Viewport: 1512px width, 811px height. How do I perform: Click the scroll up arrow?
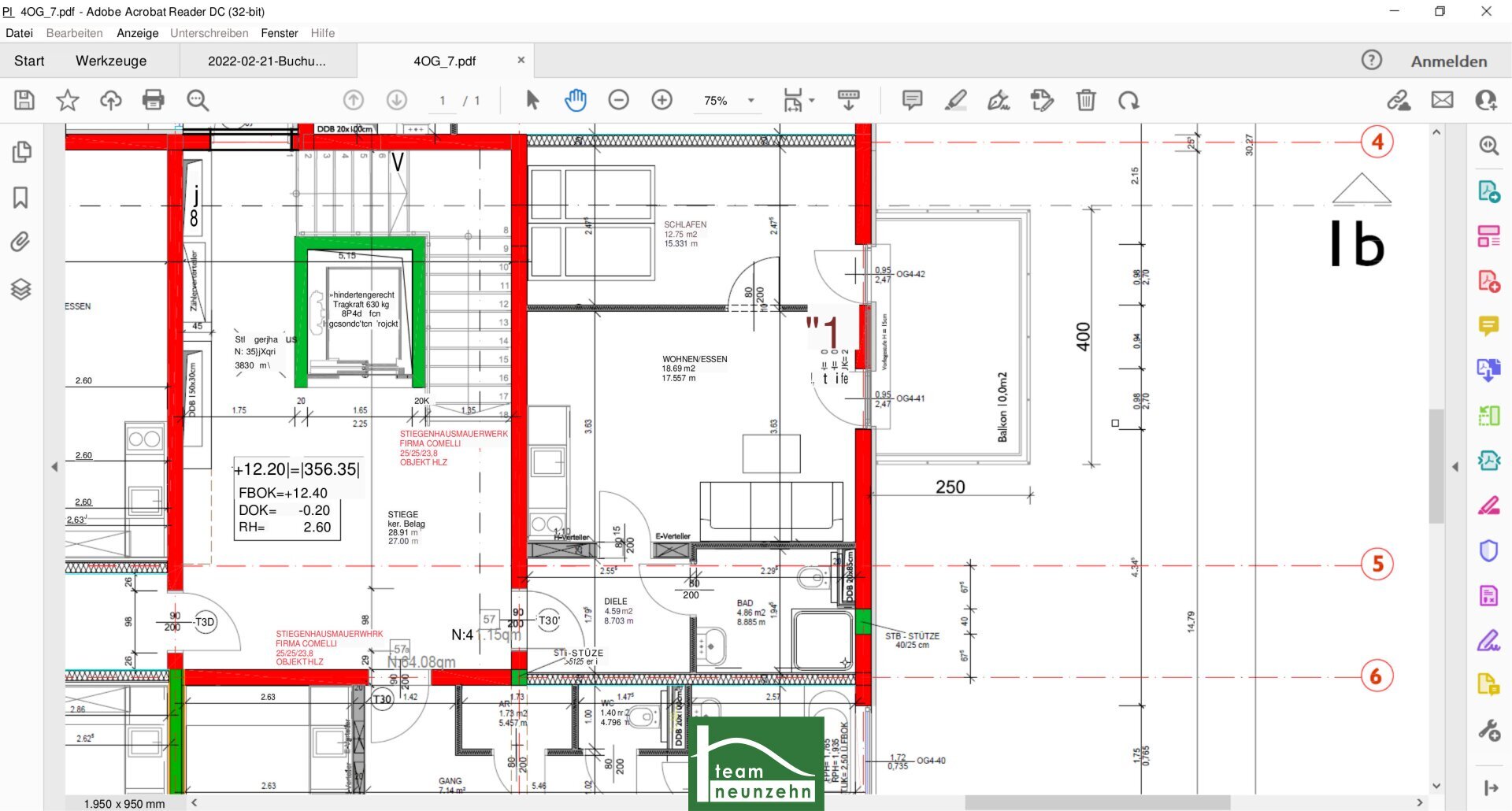point(1436,132)
